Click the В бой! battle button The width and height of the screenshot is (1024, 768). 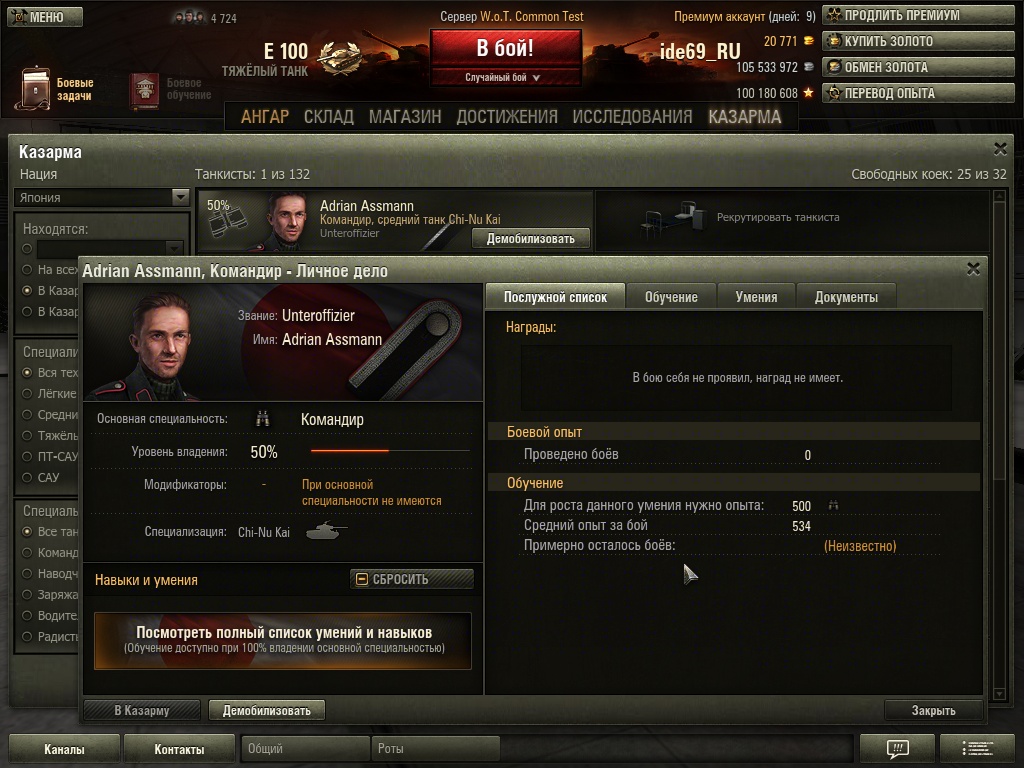[x=505, y=48]
